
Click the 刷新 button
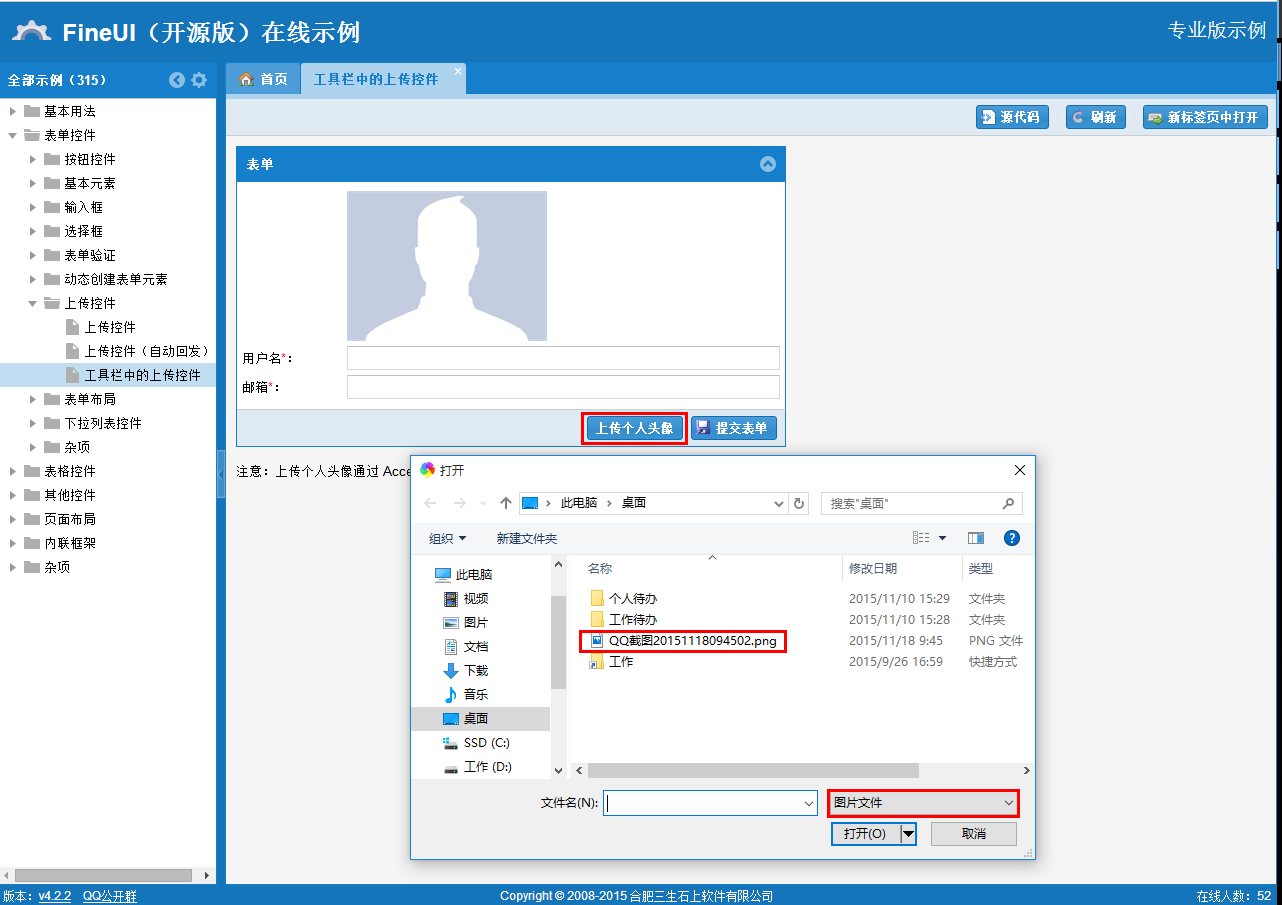point(1096,117)
